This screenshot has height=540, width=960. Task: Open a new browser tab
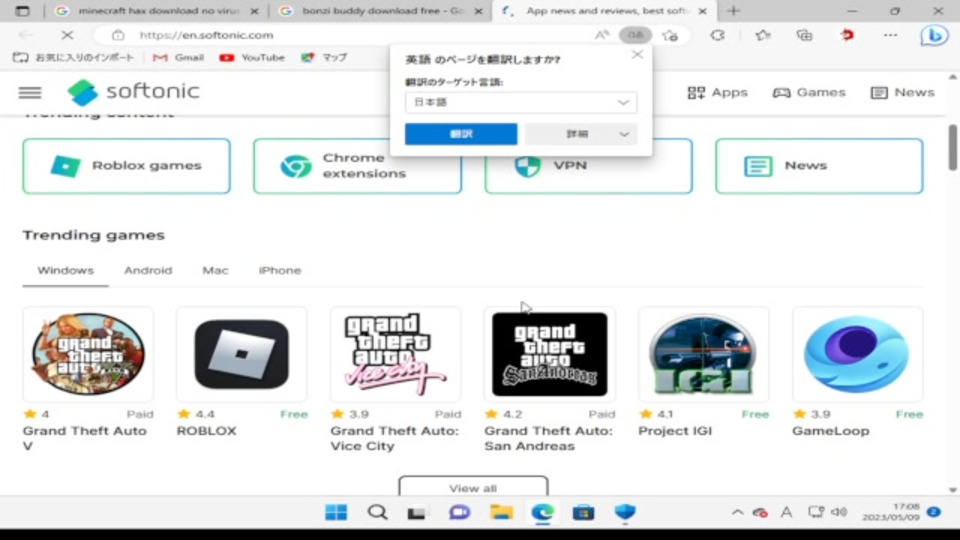(733, 10)
